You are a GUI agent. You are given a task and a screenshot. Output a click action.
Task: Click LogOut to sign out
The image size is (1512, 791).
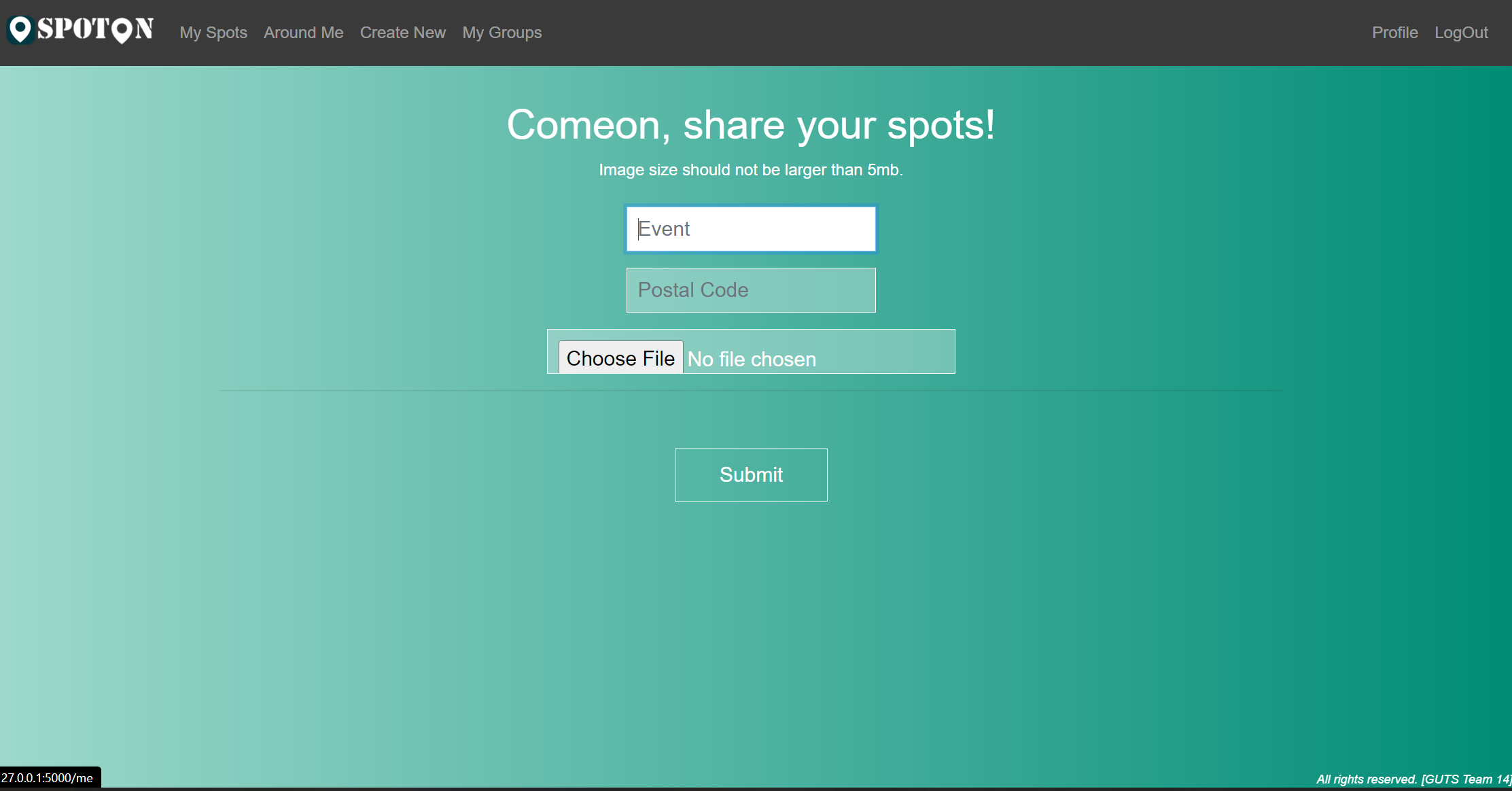click(x=1462, y=33)
